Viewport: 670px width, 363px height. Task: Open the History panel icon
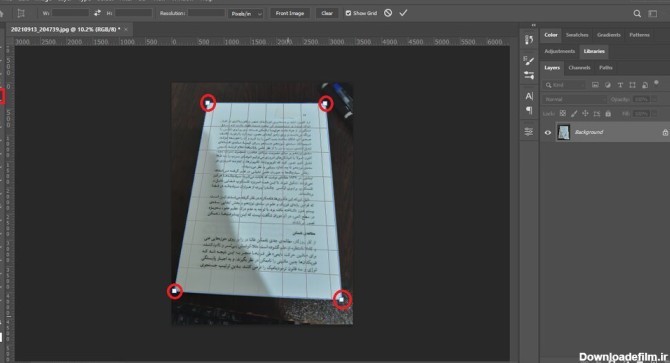529,40
